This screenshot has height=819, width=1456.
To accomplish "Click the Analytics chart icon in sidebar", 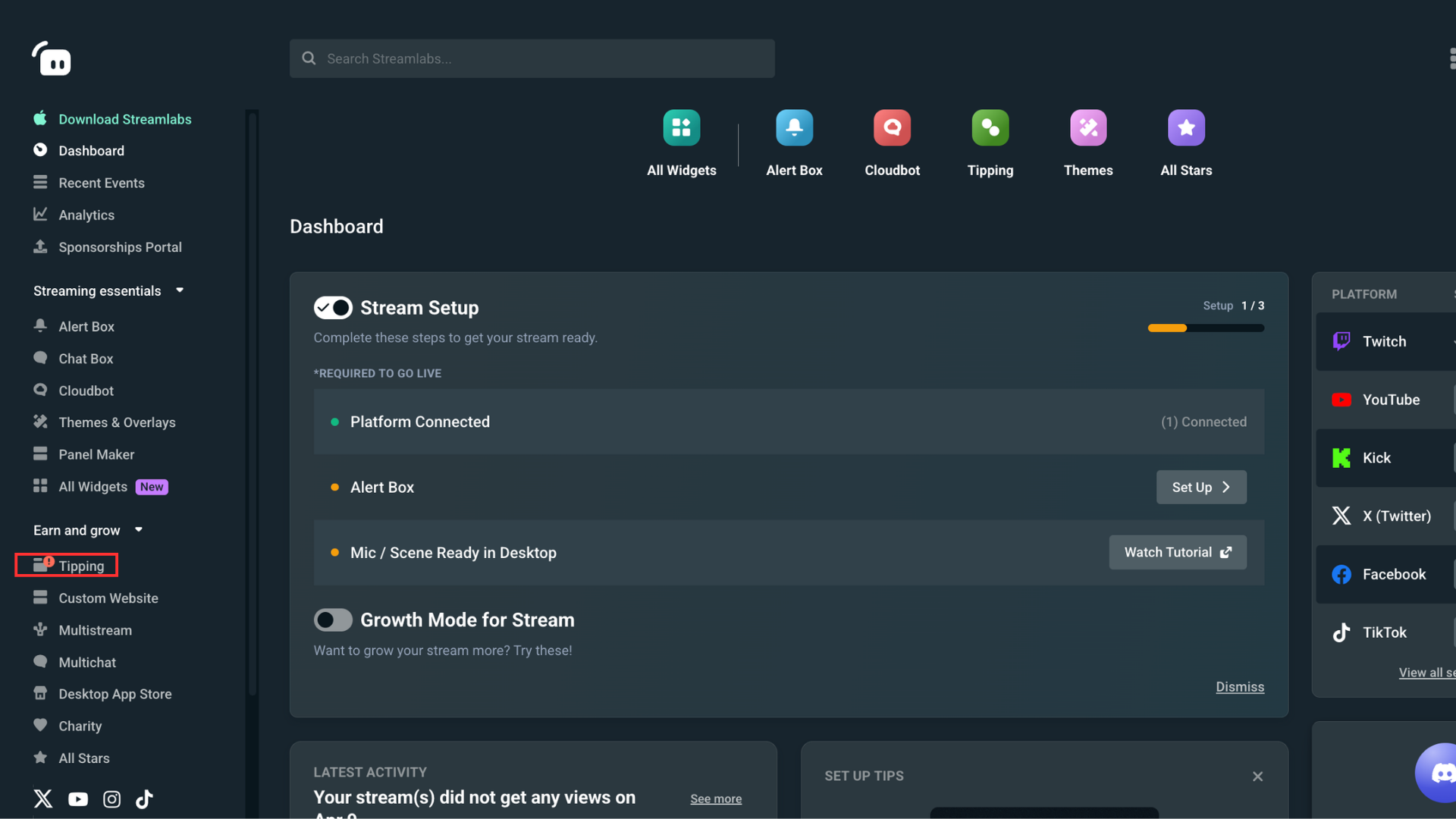I will coord(40,215).
